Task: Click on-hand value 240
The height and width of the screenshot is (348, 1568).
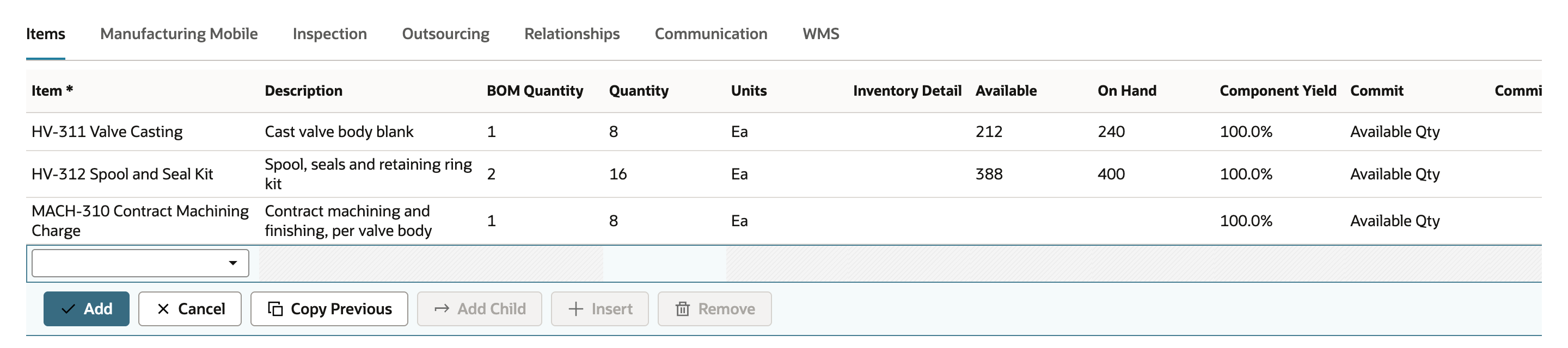Action: pyautogui.click(x=1111, y=132)
